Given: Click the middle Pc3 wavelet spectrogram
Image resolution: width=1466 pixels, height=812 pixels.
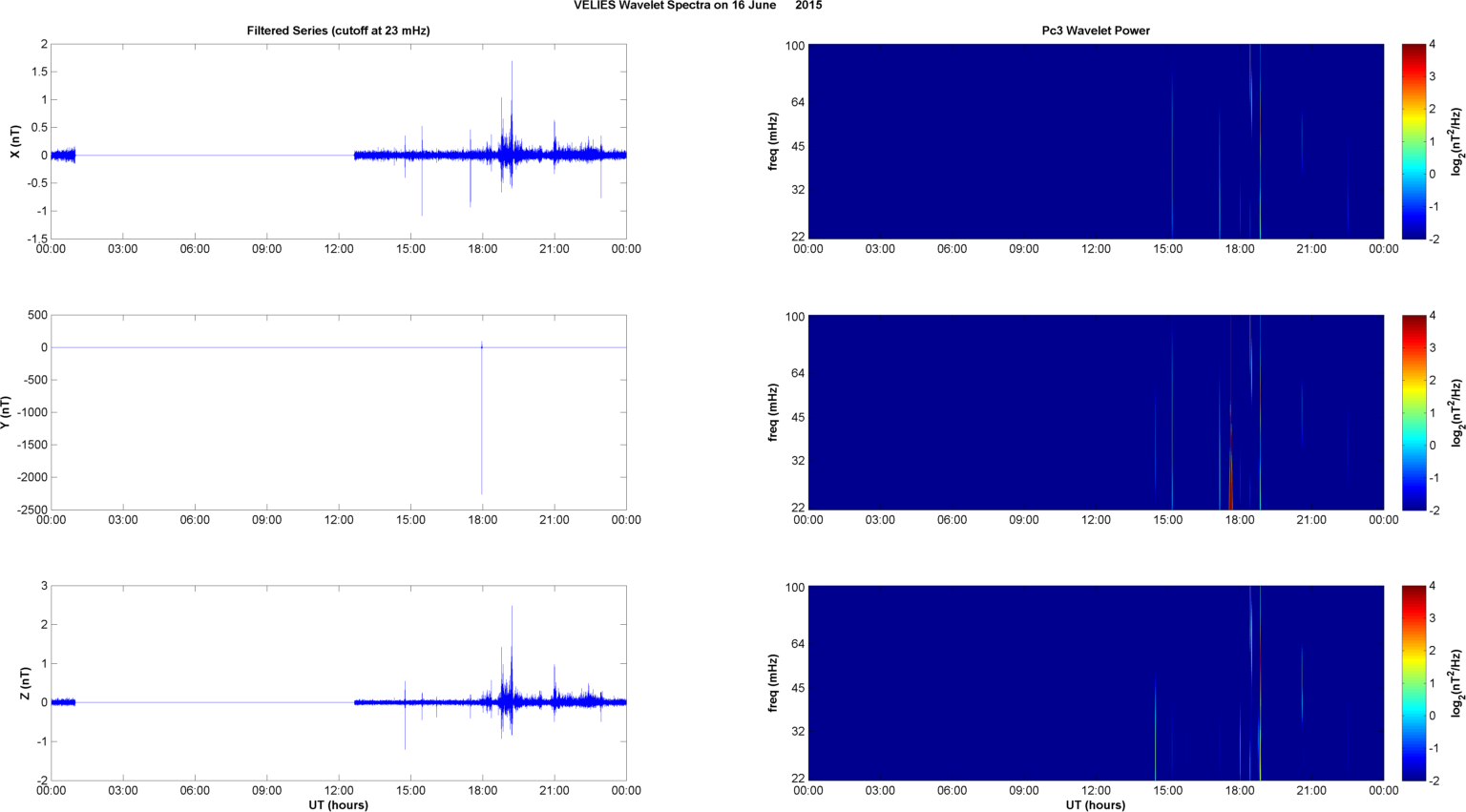Looking at the screenshot, I should click(x=1096, y=412).
